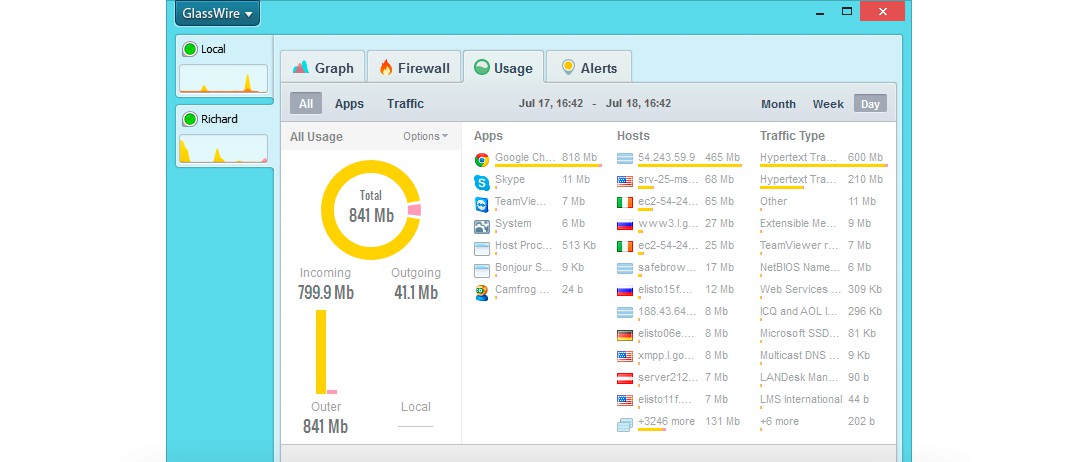
Task: Click the Incoming 799.9 Mb value
Action: 326,293
